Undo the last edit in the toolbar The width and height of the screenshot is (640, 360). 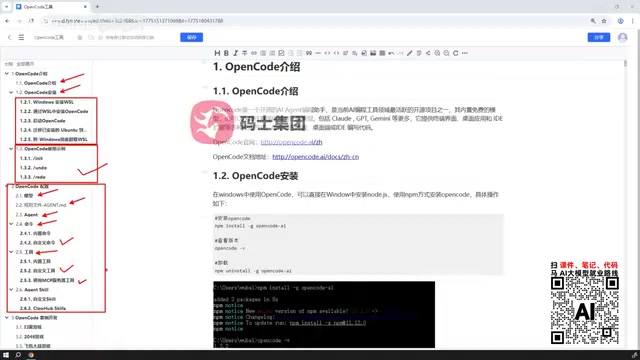[391, 53]
